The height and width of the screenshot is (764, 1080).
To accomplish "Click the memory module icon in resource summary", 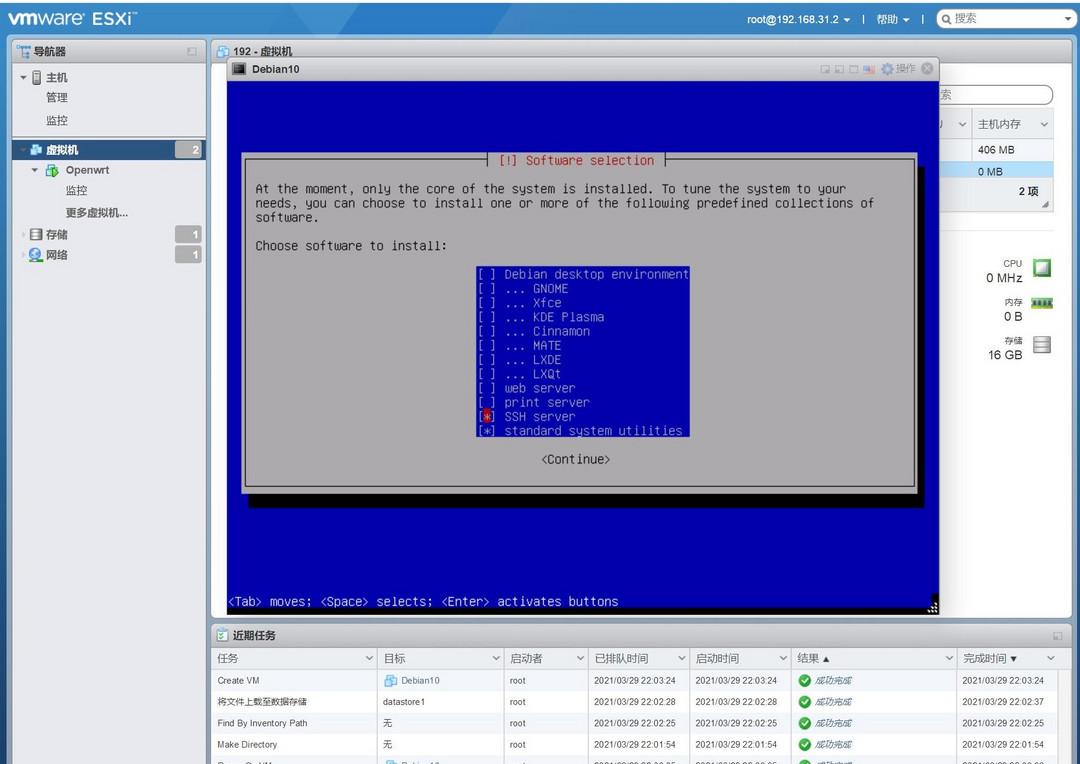I will [1041, 303].
